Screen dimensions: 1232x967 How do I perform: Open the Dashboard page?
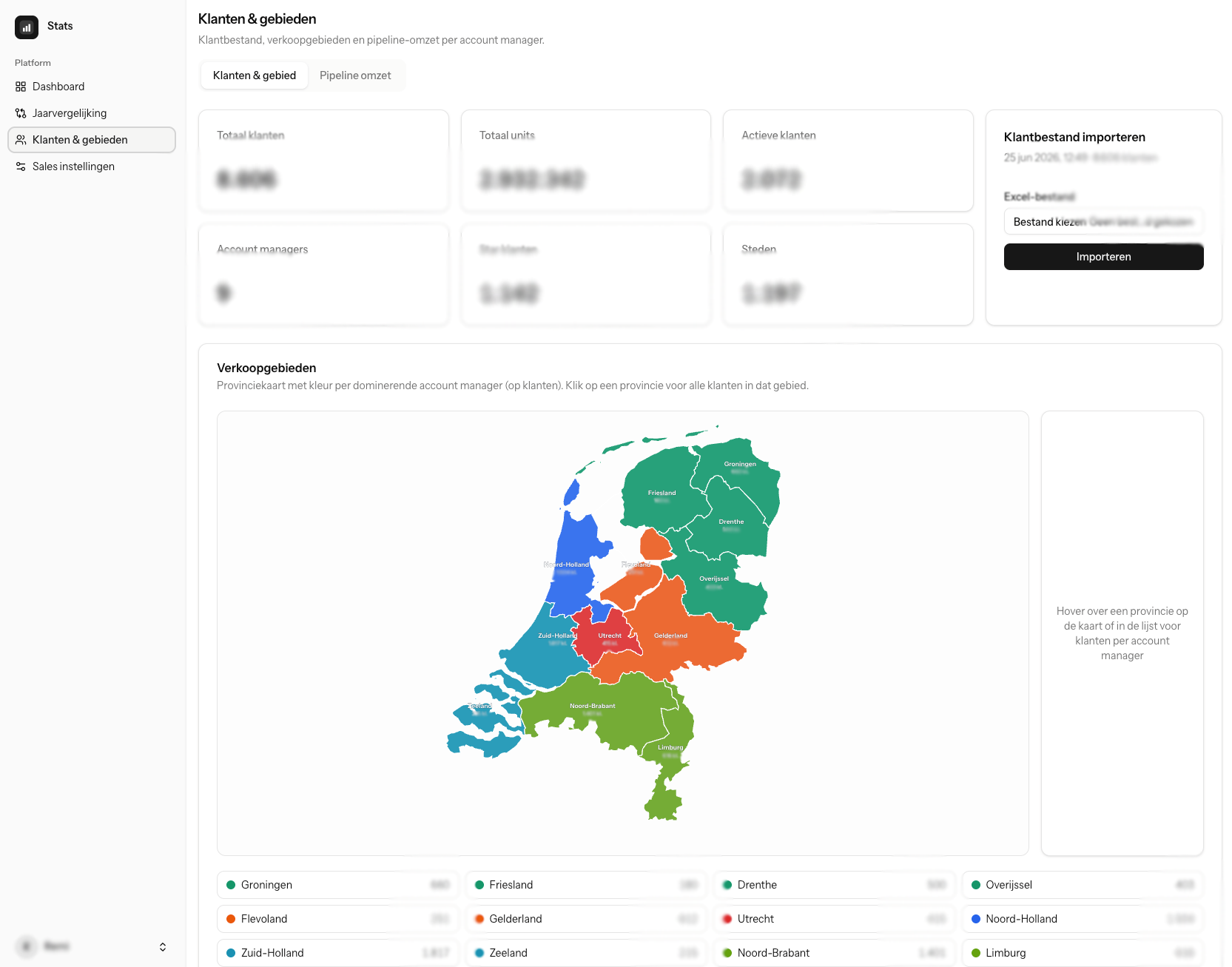(x=92, y=87)
